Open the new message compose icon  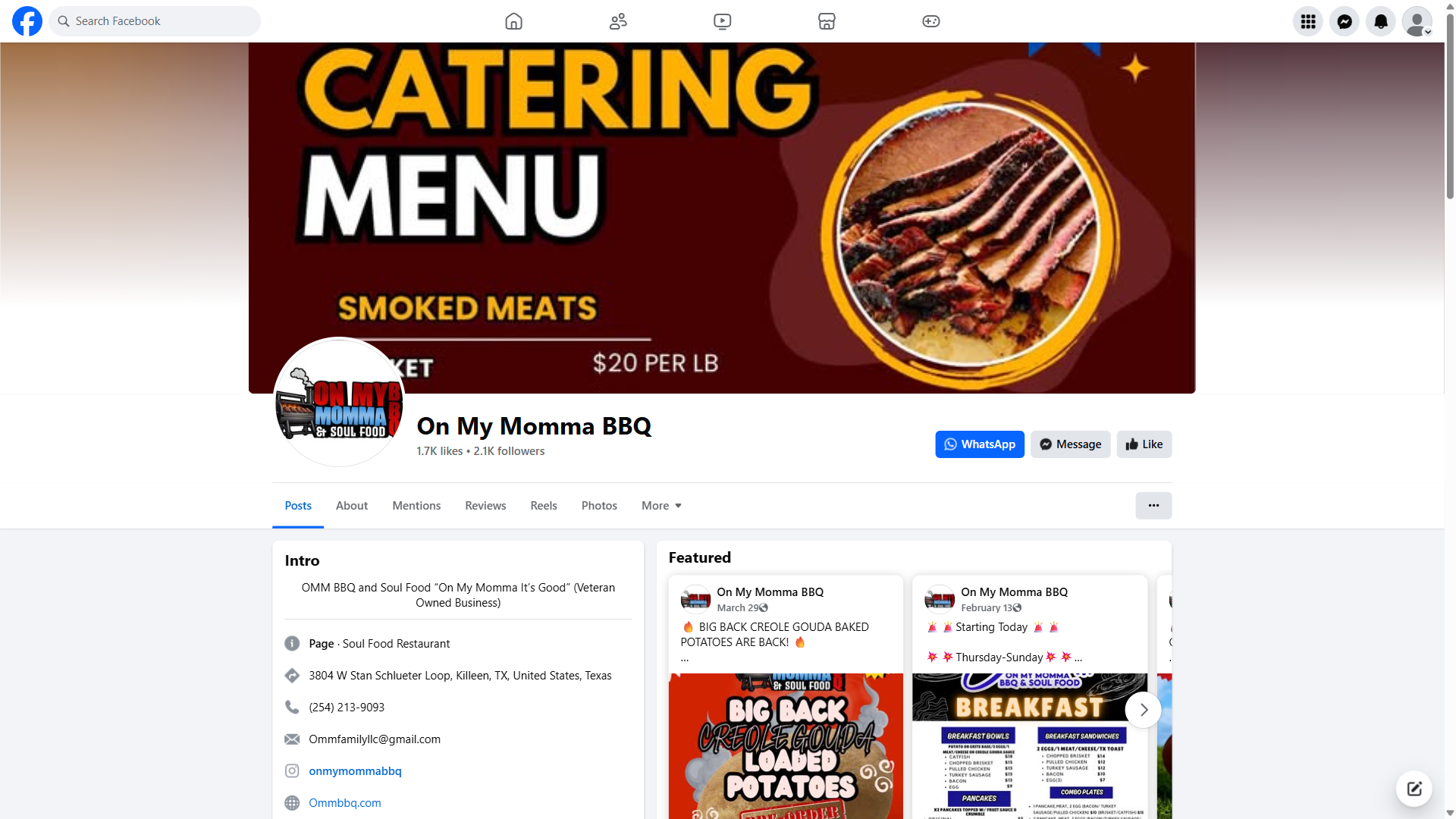1414,789
